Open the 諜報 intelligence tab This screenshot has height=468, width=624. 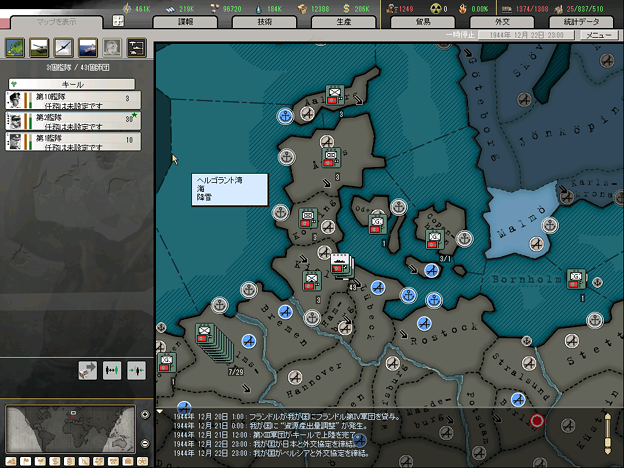click(185, 22)
